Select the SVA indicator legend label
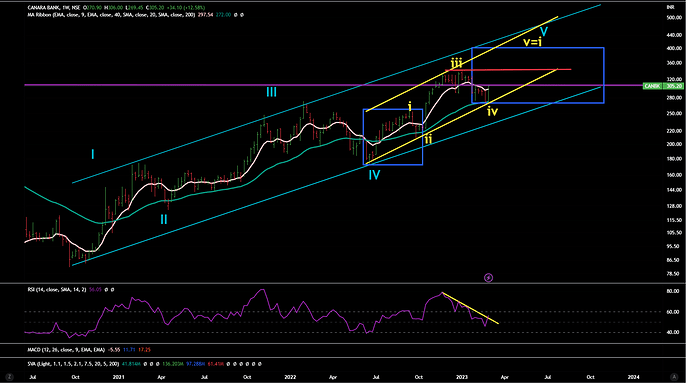This screenshot has width=690, height=383. pos(73,364)
